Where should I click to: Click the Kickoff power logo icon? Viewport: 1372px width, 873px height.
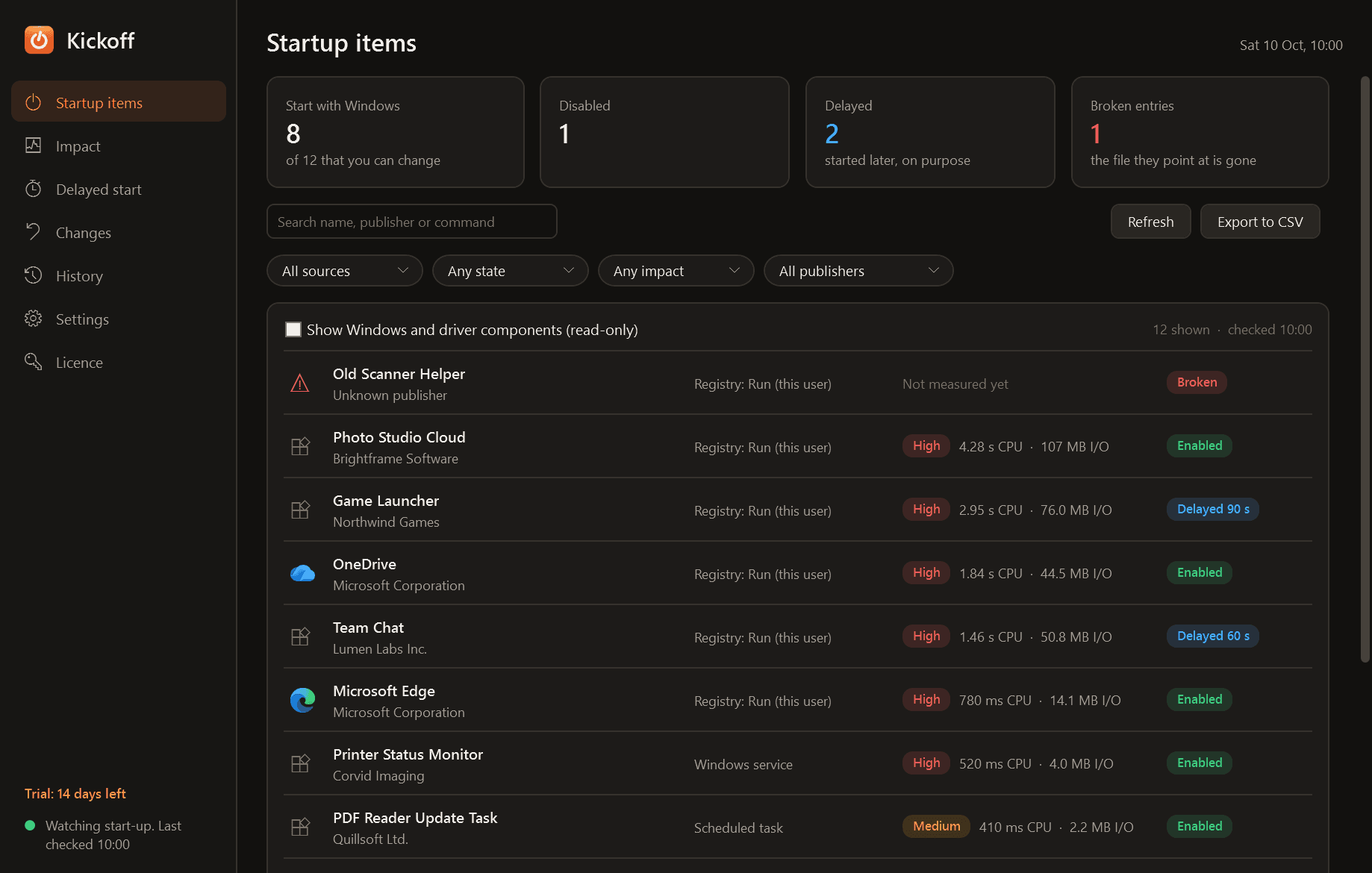click(x=39, y=40)
